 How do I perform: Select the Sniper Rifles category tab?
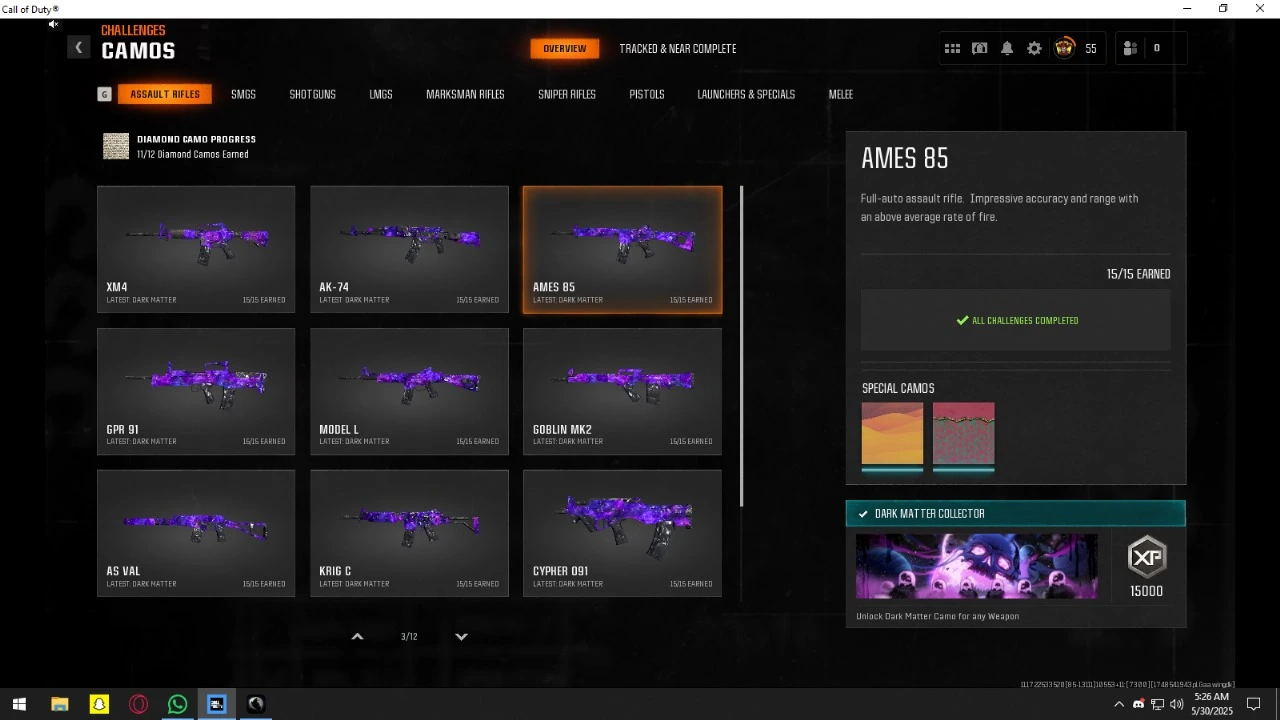tap(566, 94)
